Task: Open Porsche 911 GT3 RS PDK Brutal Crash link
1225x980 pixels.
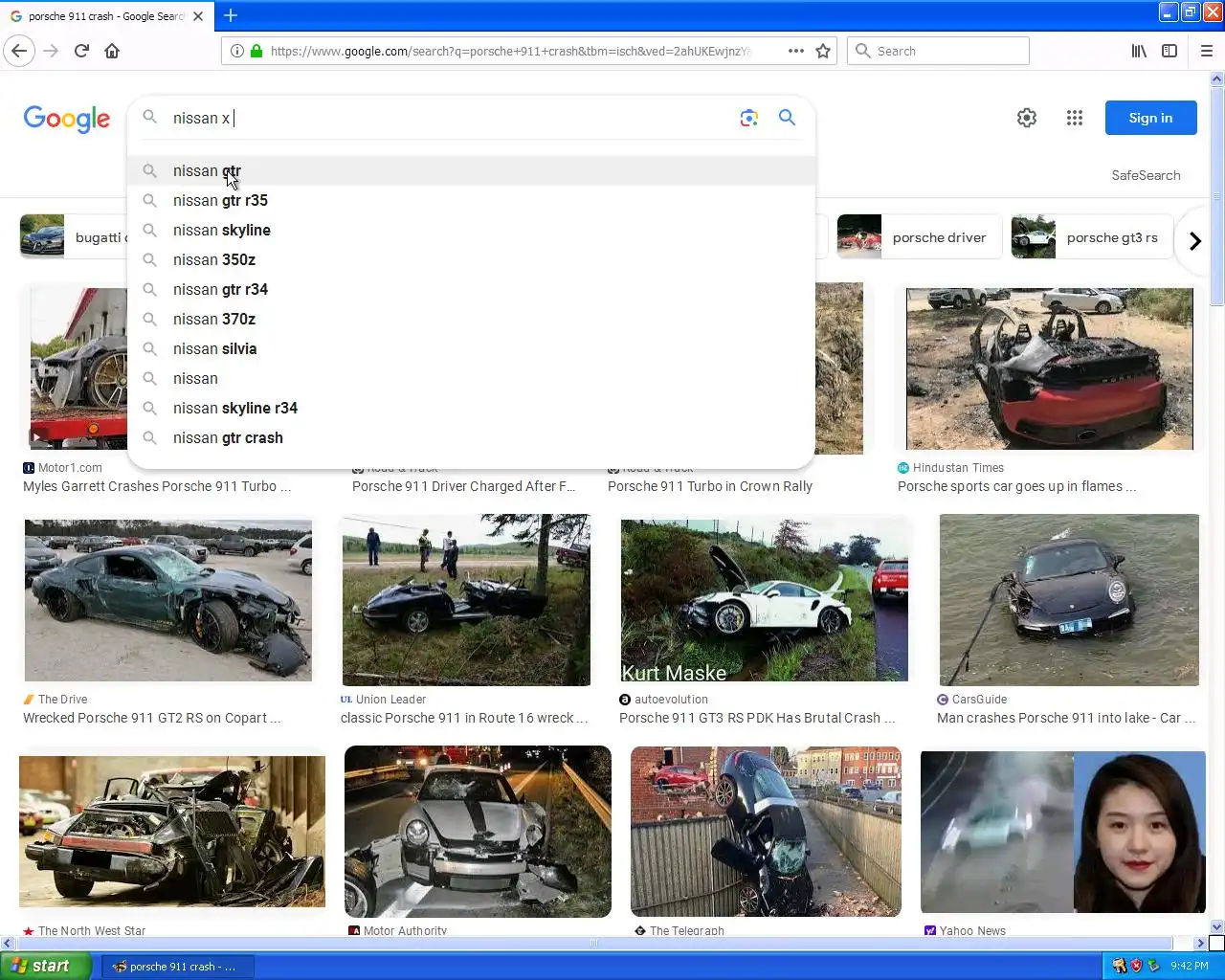Action: pyautogui.click(x=757, y=718)
